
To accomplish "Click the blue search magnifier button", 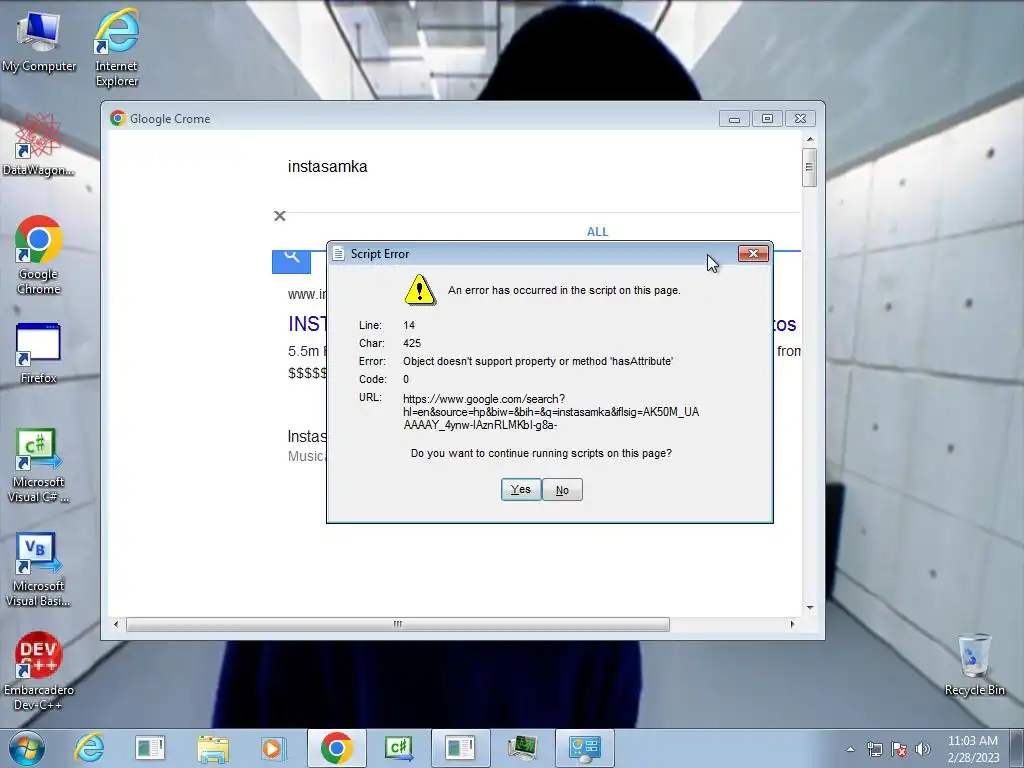I will coord(291,261).
